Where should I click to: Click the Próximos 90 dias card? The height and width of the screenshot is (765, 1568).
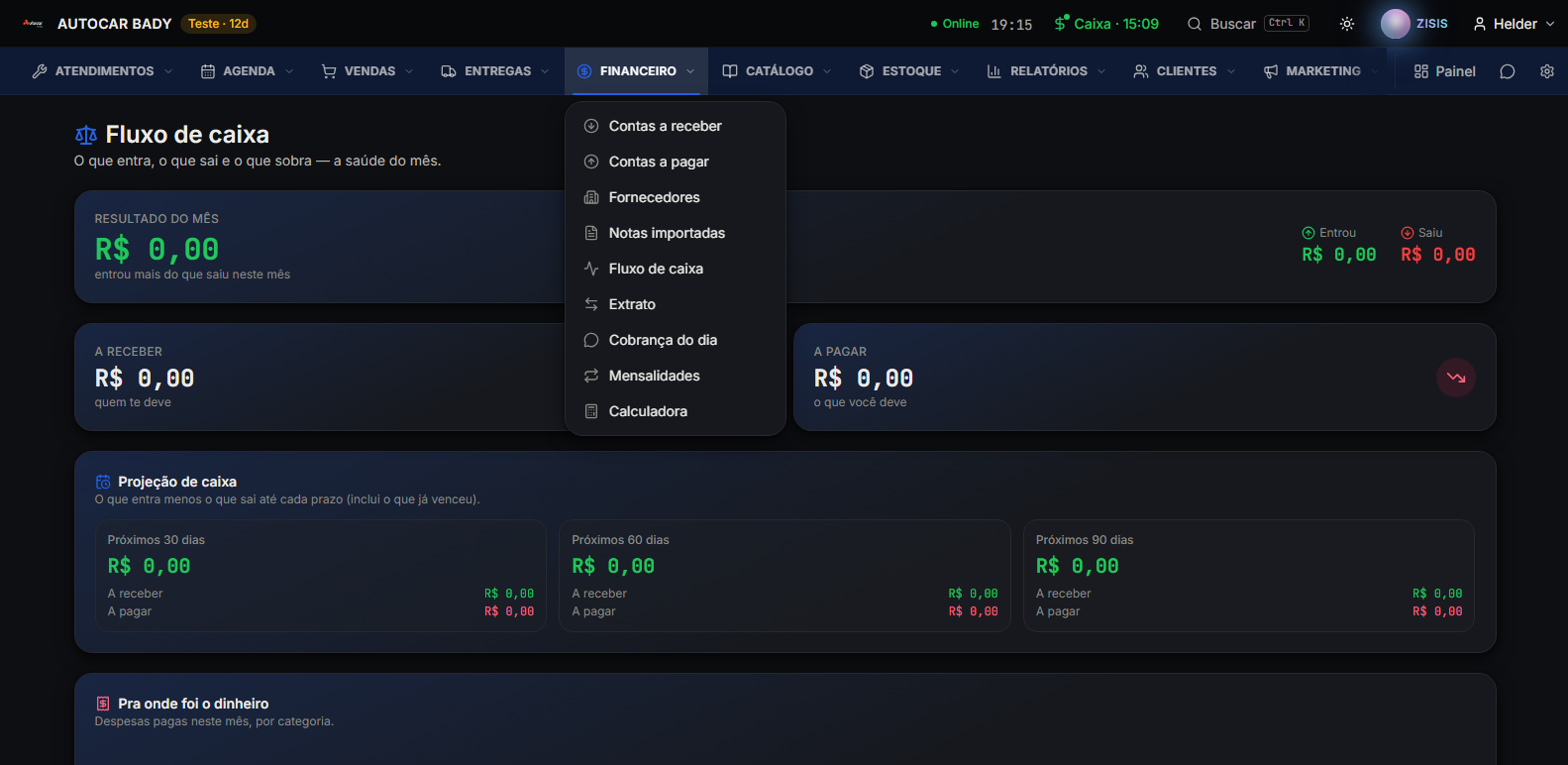click(1249, 576)
